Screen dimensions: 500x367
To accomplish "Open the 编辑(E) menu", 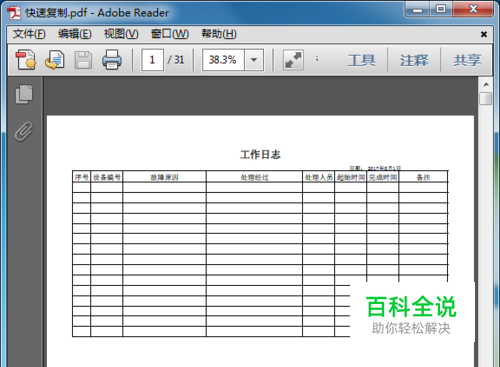I will (75, 34).
